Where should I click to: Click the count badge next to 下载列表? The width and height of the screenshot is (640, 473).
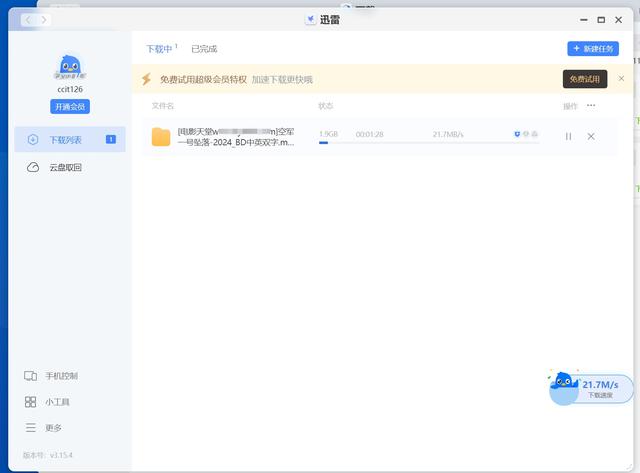[x=111, y=140]
